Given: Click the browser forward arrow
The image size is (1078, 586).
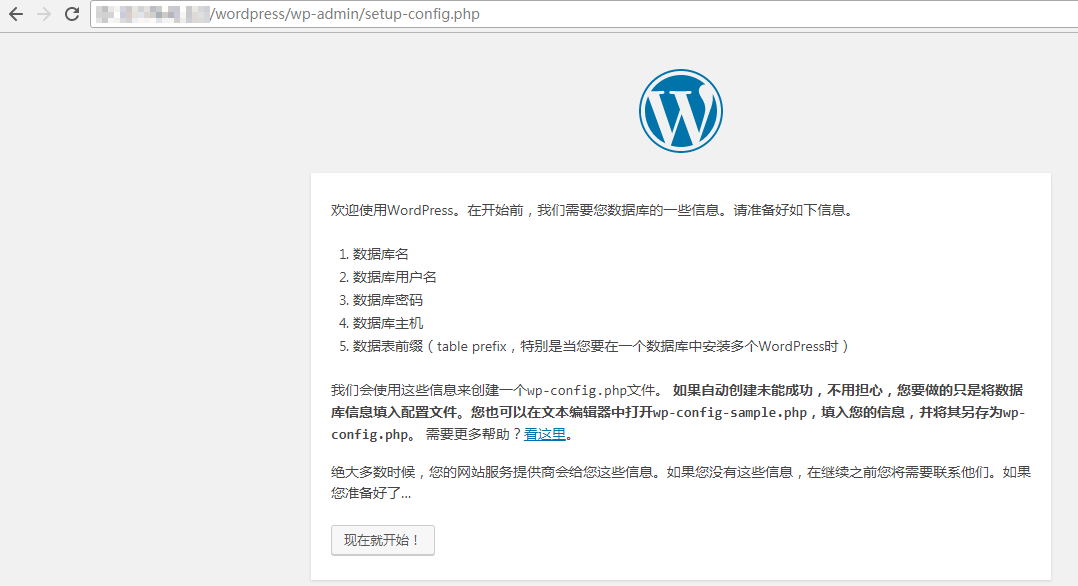Looking at the screenshot, I should (x=43, y=14).
